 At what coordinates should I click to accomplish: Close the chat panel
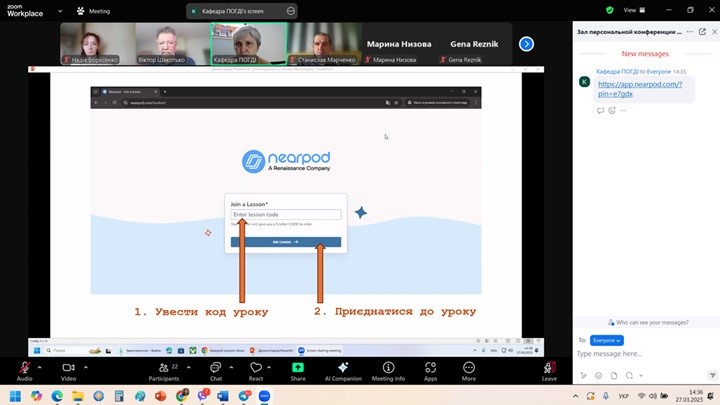tap(714, 32)
